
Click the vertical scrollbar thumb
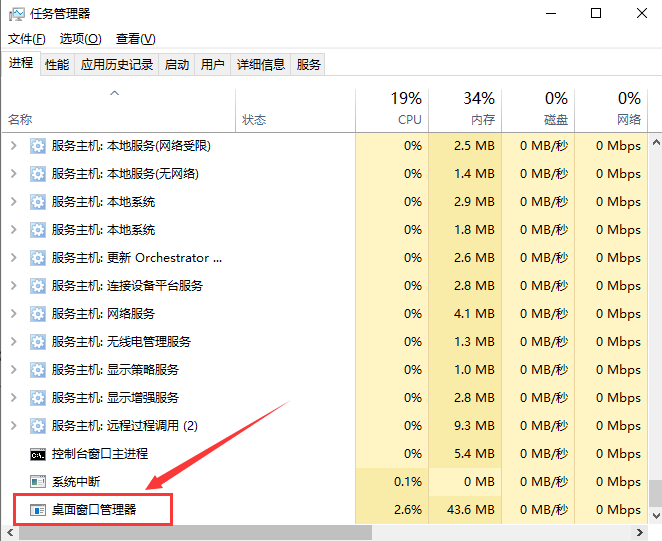(x=656, y=493)
